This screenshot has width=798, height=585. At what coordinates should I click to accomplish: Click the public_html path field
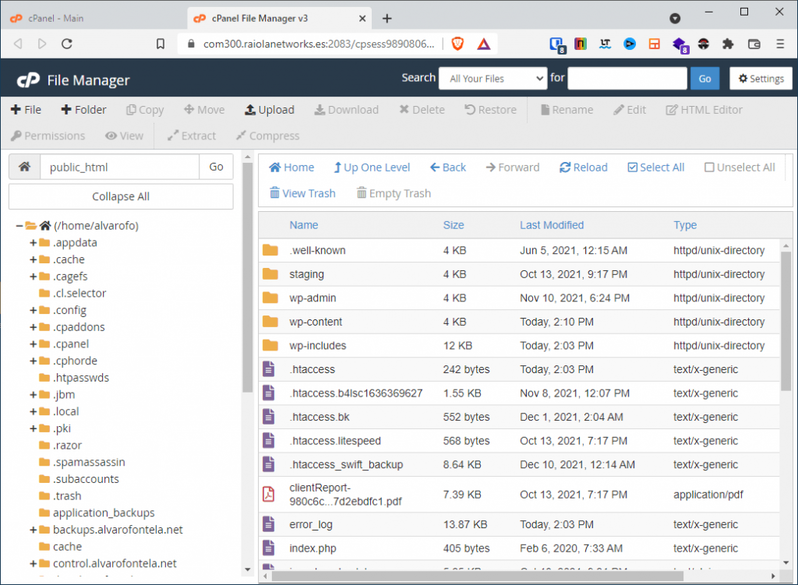[x=120, y=166]
